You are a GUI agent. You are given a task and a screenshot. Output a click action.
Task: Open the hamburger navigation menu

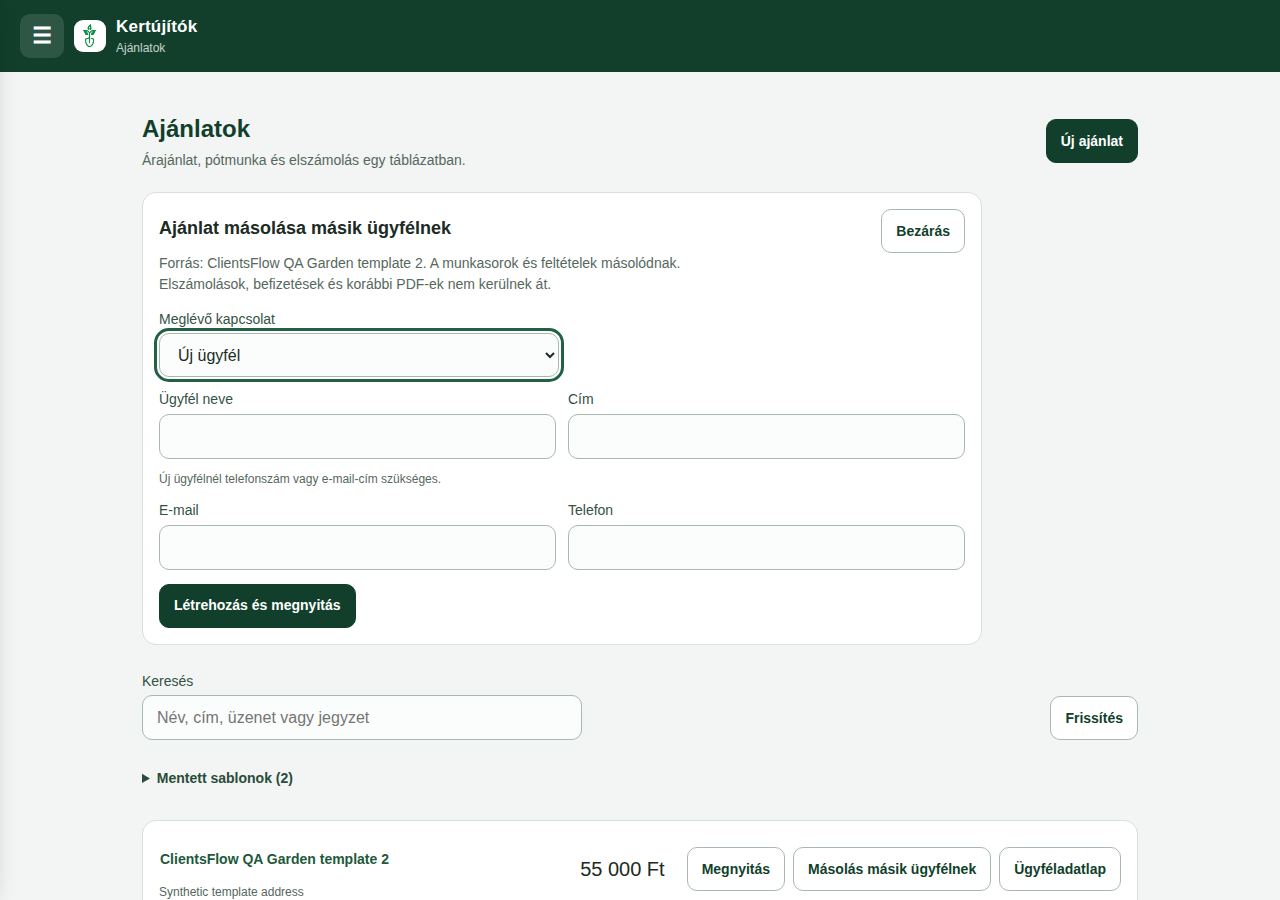pyautogui.click(x=42, y=36)
